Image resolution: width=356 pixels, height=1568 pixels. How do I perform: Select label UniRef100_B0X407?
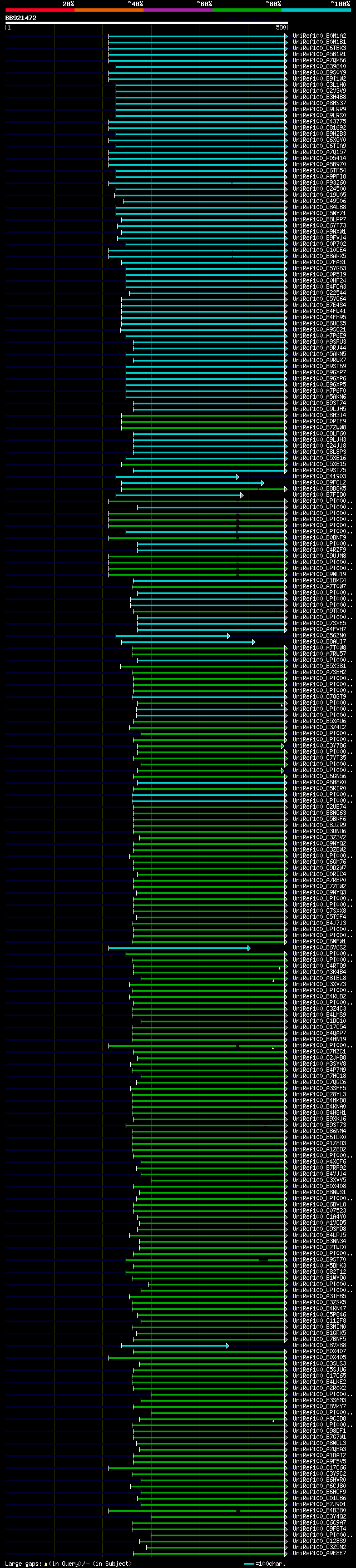[x=319, y=1351]
